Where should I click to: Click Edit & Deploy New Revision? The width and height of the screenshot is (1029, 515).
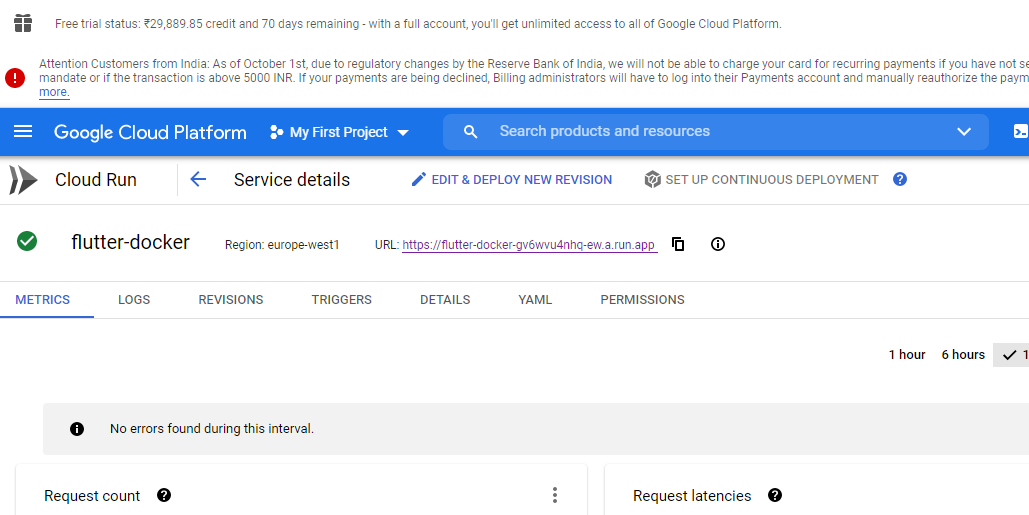tap(512, 180)
